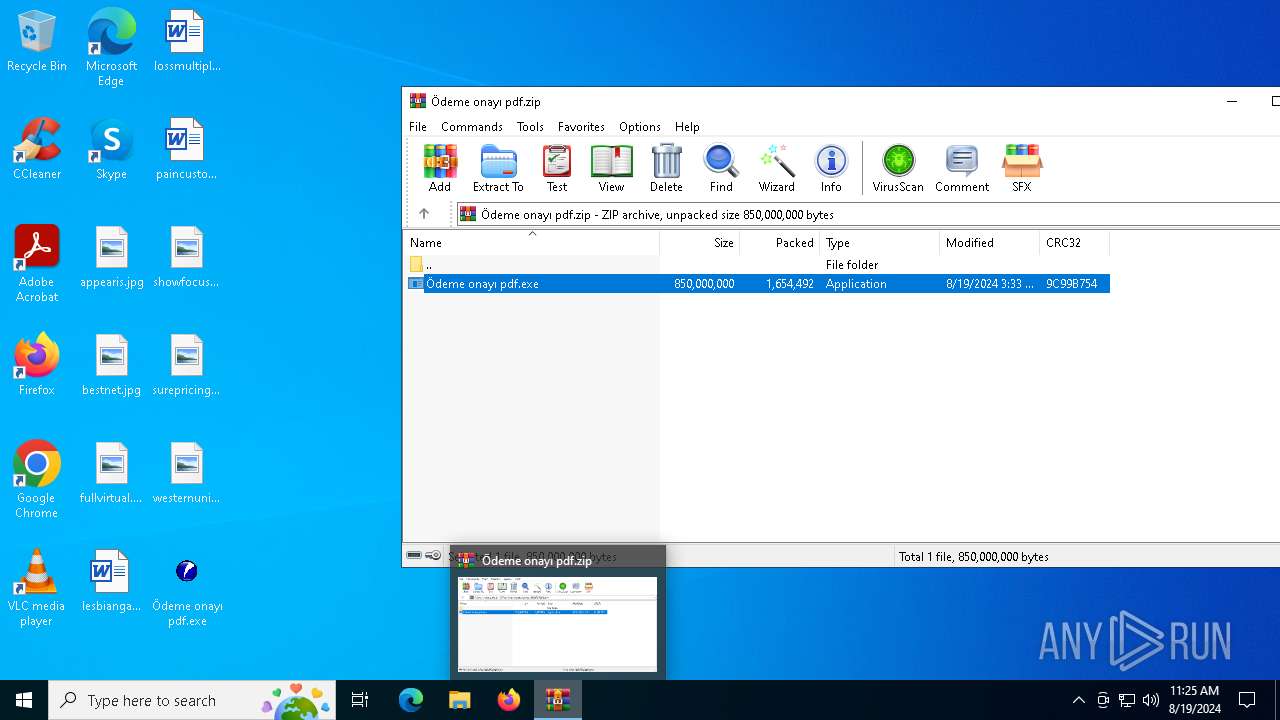The height and width of the screenshot is (720, 1280).
Task: Click the Windows Start button
Action: coord(24,700)
